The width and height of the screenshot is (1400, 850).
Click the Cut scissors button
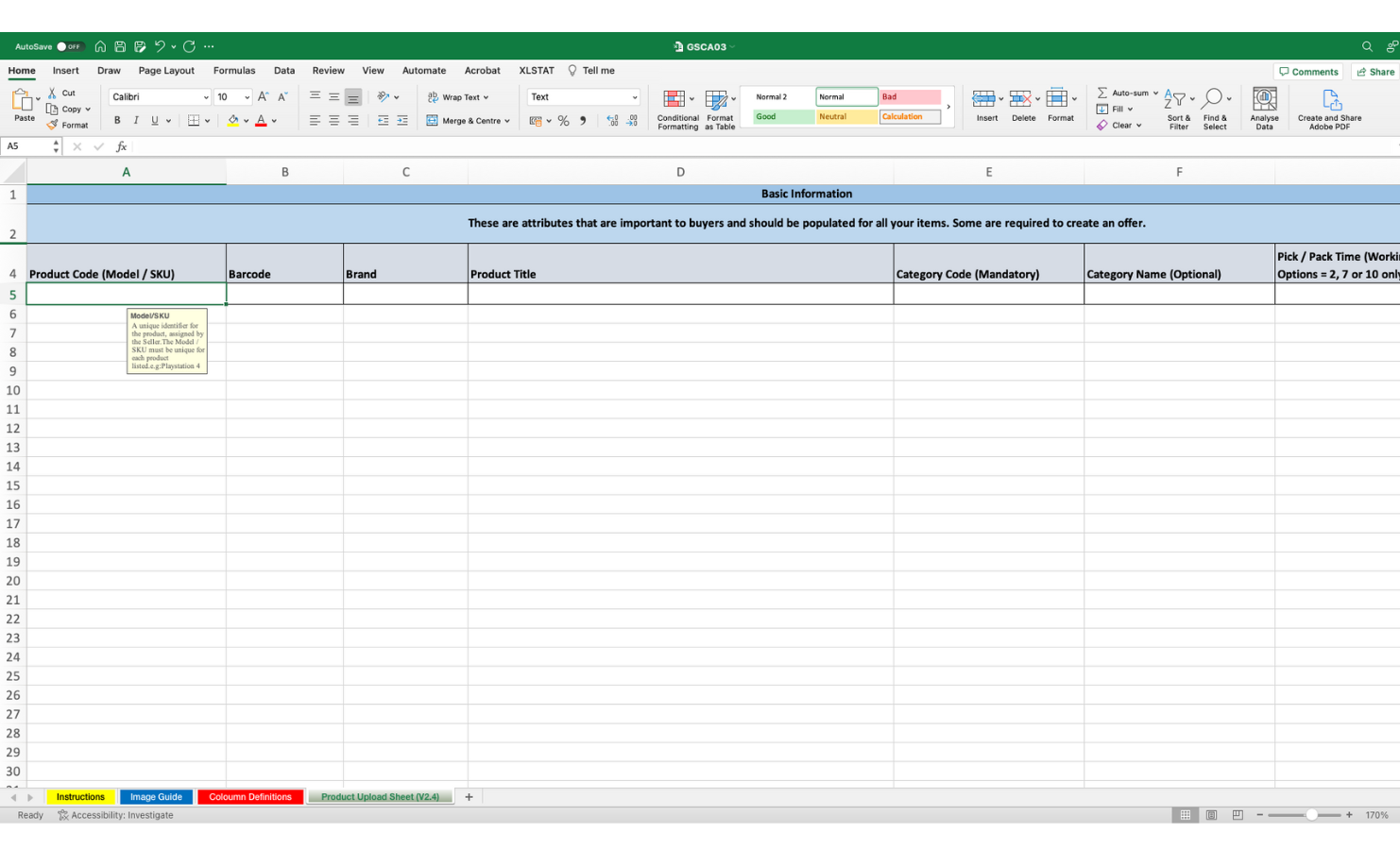[x=61, y=93]
